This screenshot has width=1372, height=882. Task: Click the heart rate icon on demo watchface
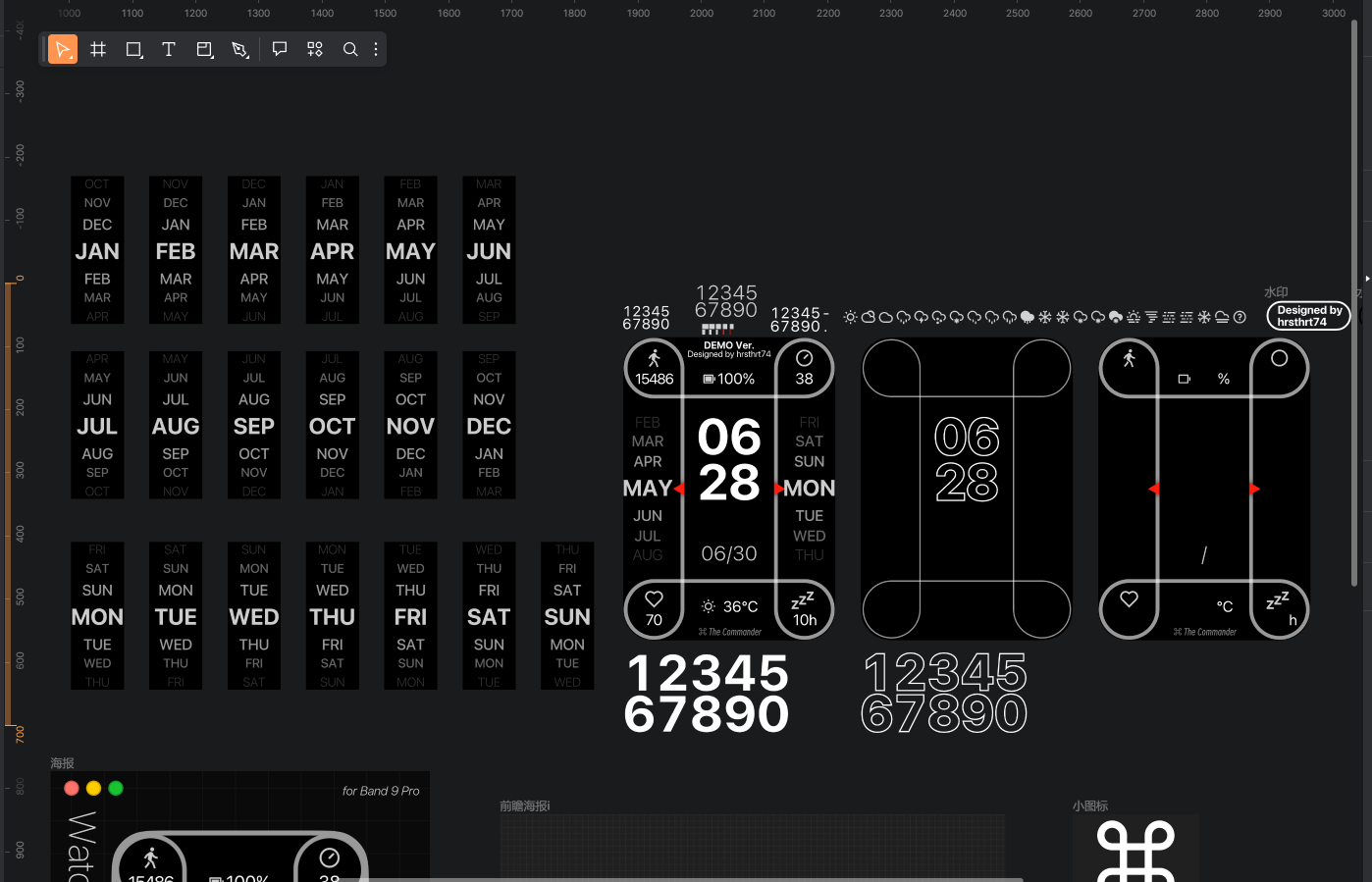654,598
